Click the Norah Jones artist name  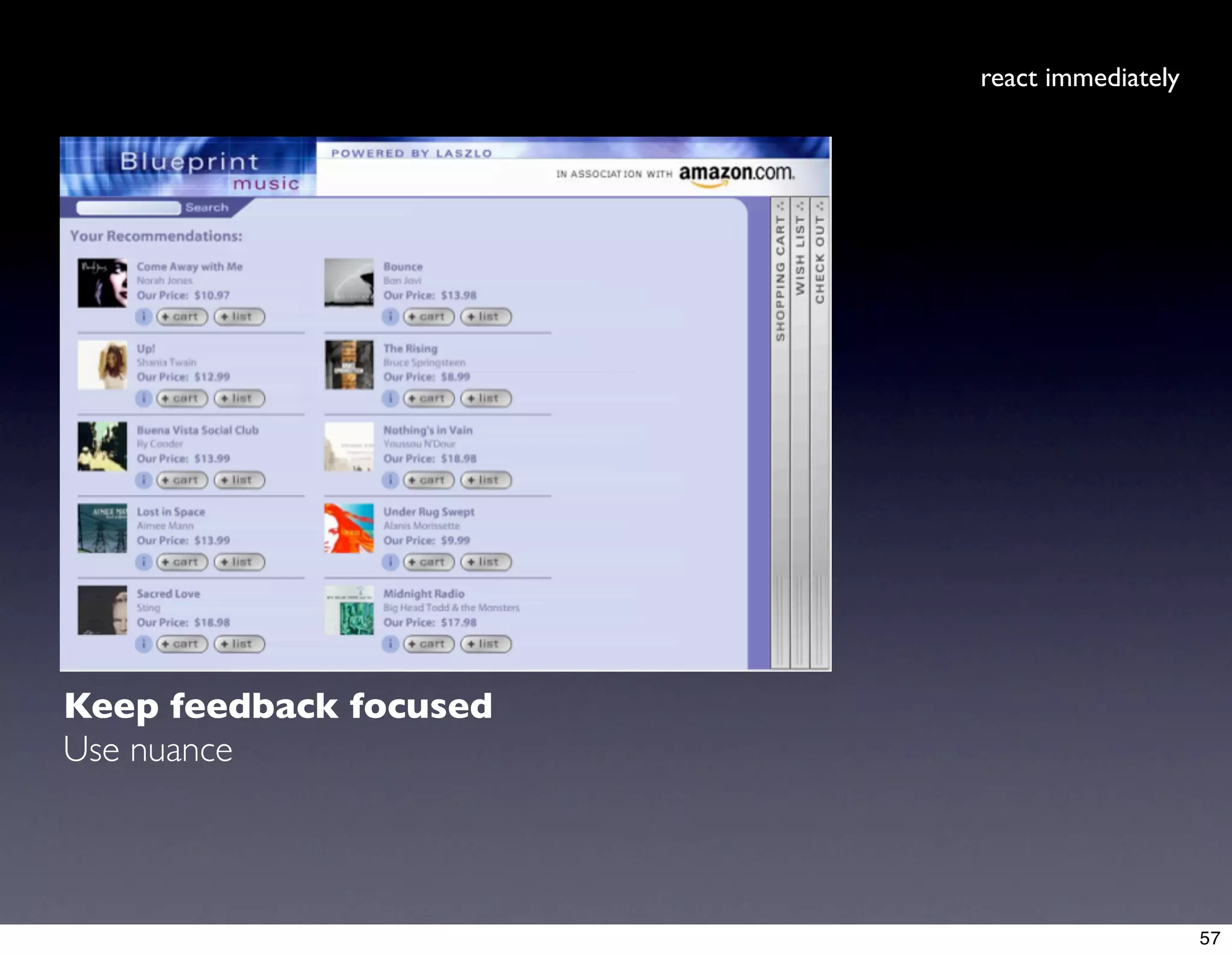click(164, 280)
